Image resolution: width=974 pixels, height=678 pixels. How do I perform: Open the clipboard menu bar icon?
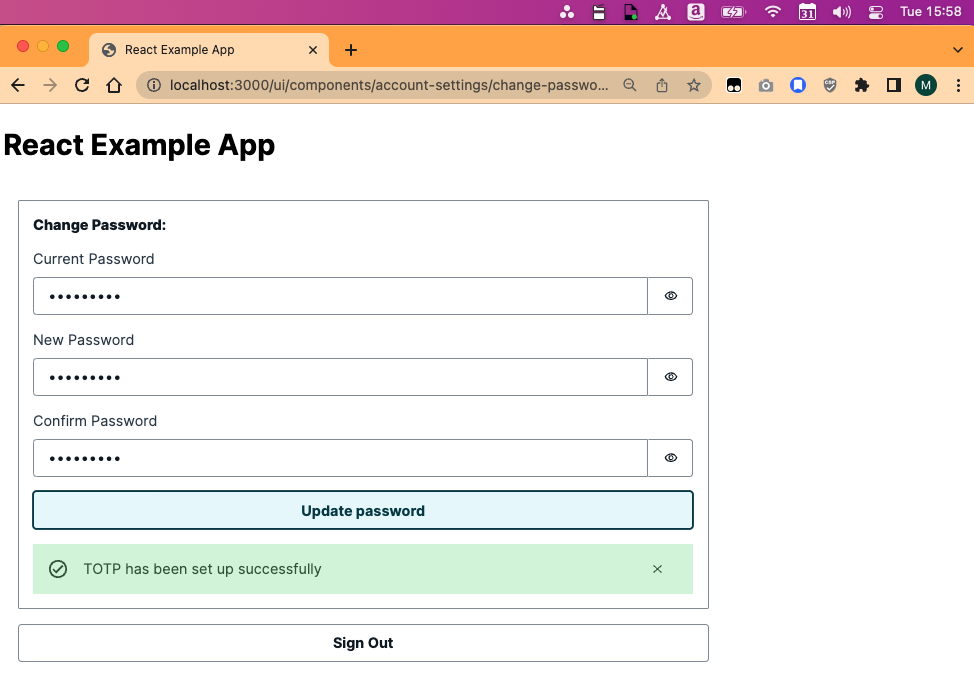point(599,12)
